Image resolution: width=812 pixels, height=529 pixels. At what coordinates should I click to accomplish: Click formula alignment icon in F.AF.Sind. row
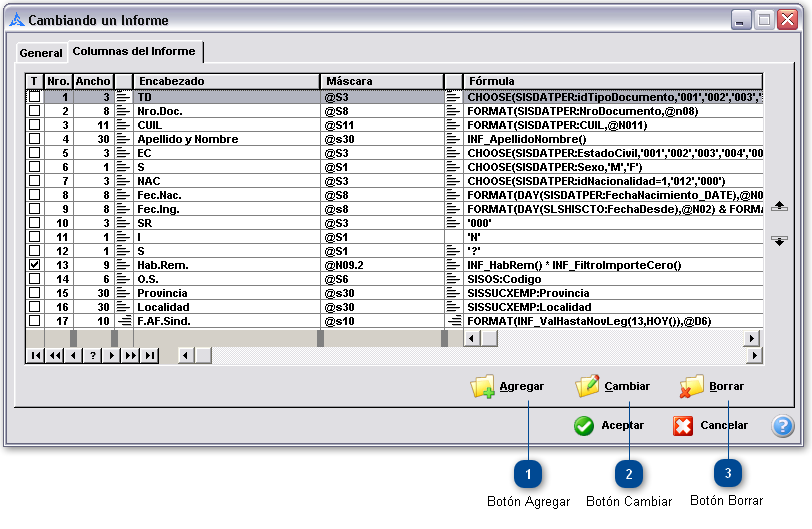click(454, 321)
